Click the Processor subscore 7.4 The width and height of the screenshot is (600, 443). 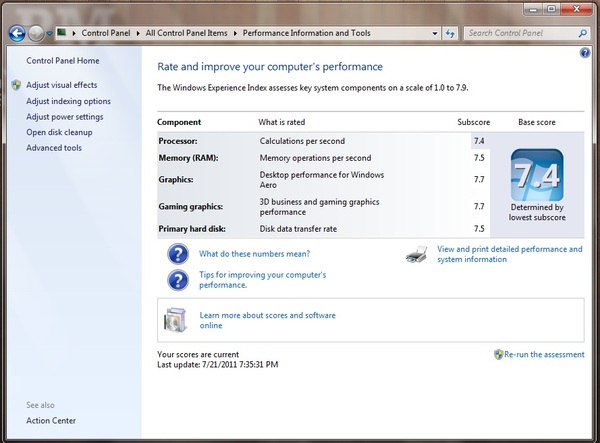pyautogui.click(x=479, y=141)
